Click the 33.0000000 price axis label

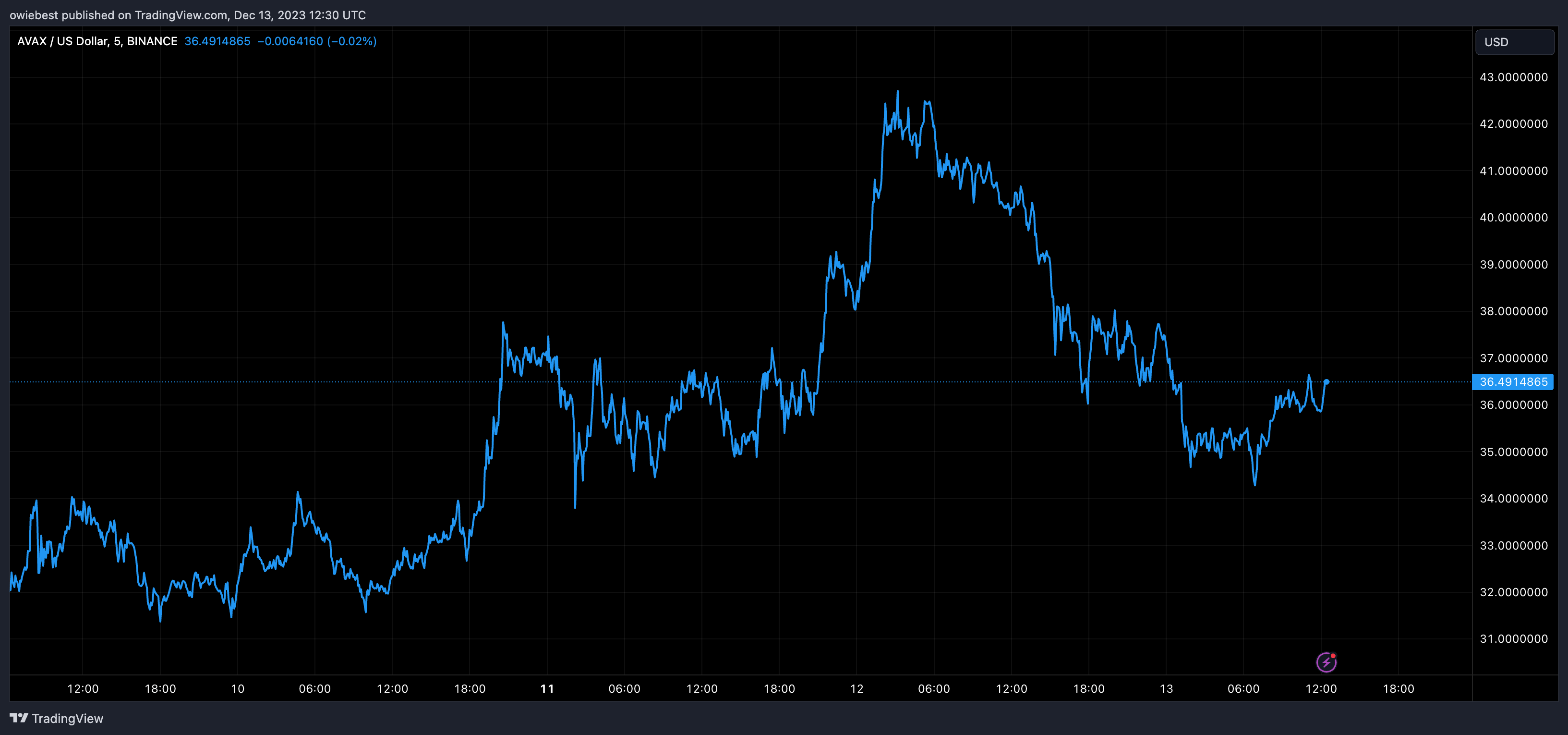1514,545
